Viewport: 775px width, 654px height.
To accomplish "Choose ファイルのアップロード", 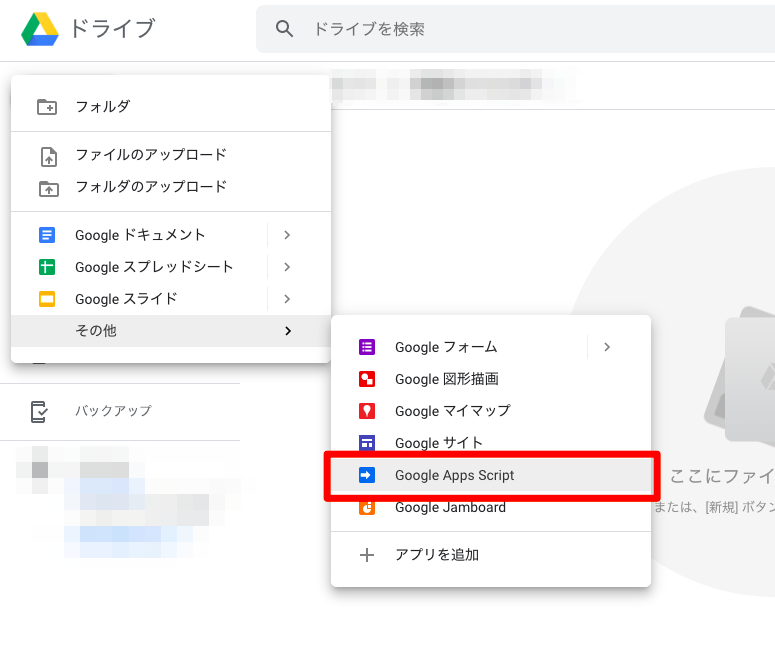I will click(x=171, y=155).
